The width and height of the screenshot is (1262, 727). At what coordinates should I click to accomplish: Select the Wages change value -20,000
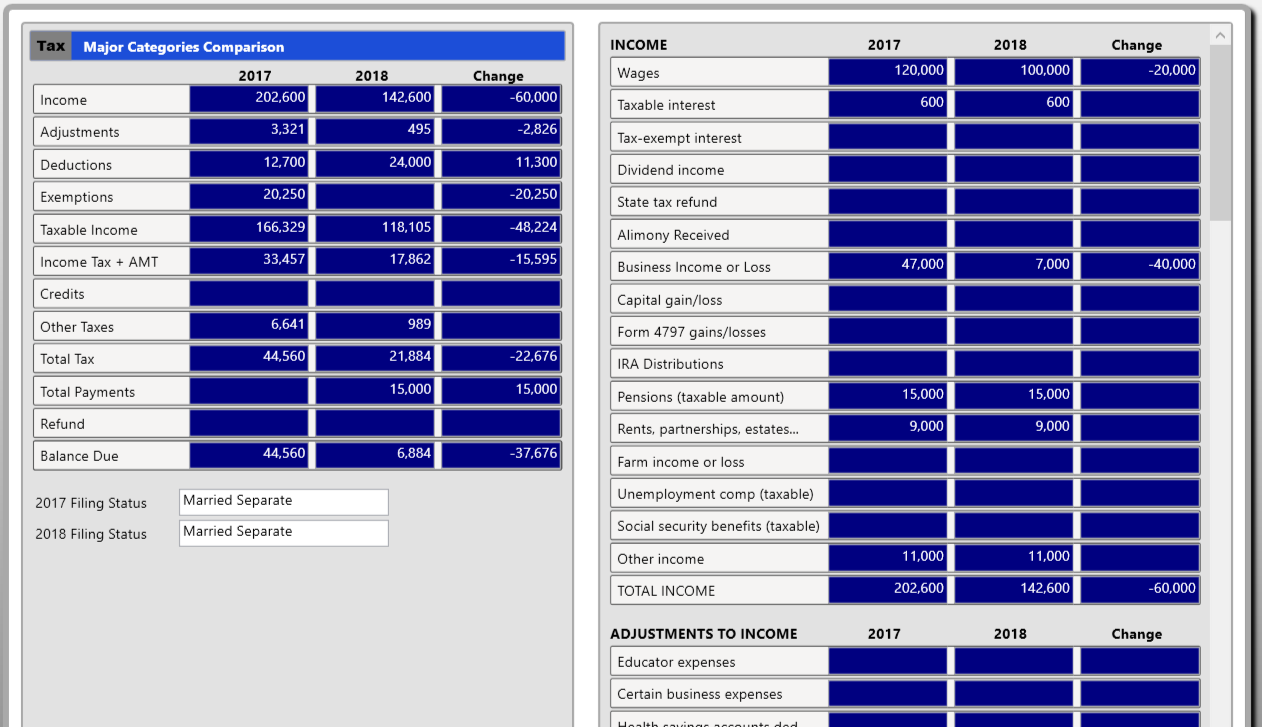[x=1140, y=72]
